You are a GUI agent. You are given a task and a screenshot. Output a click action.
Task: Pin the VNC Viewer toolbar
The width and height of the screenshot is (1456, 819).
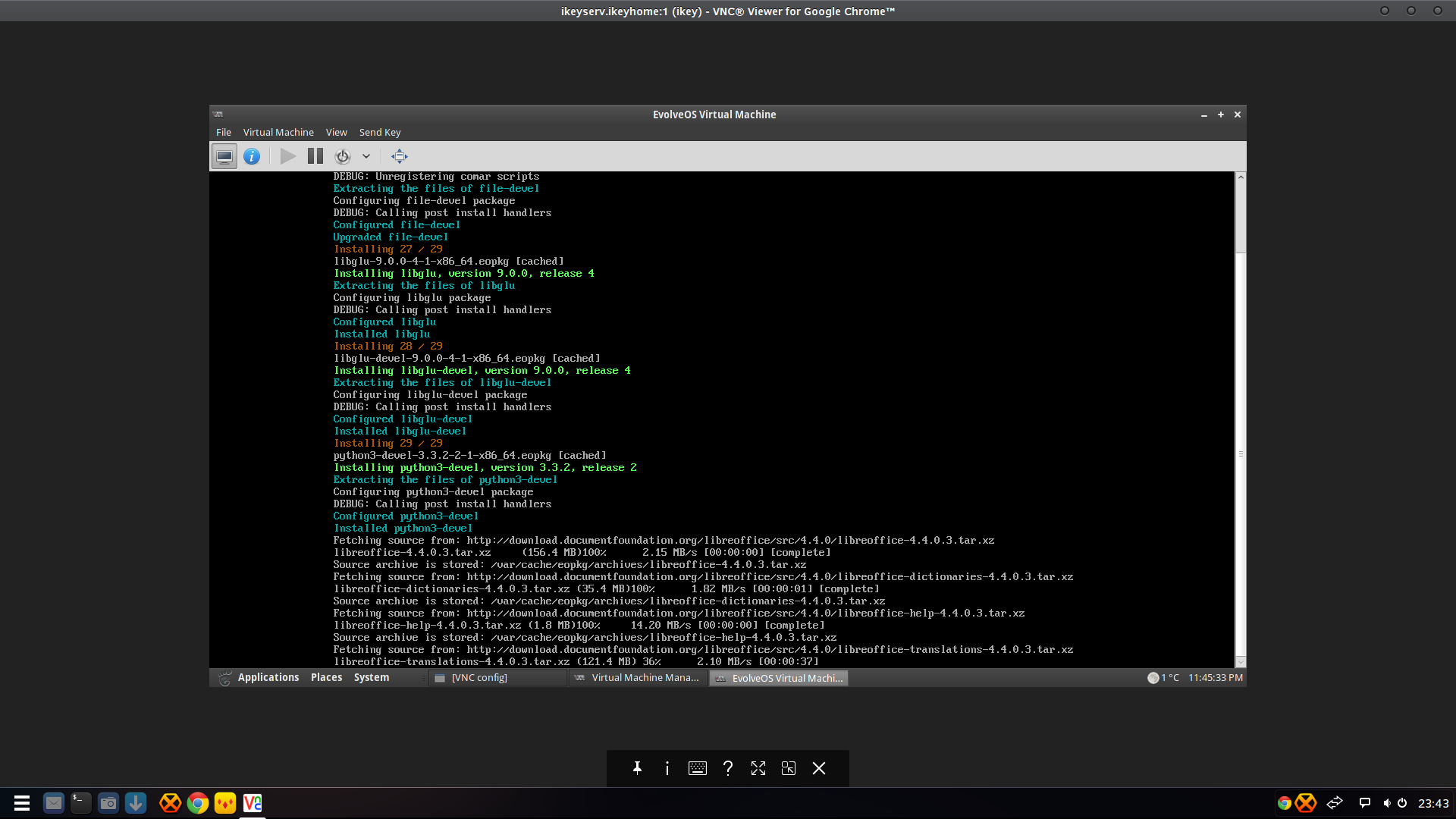(x=637, y=768)
